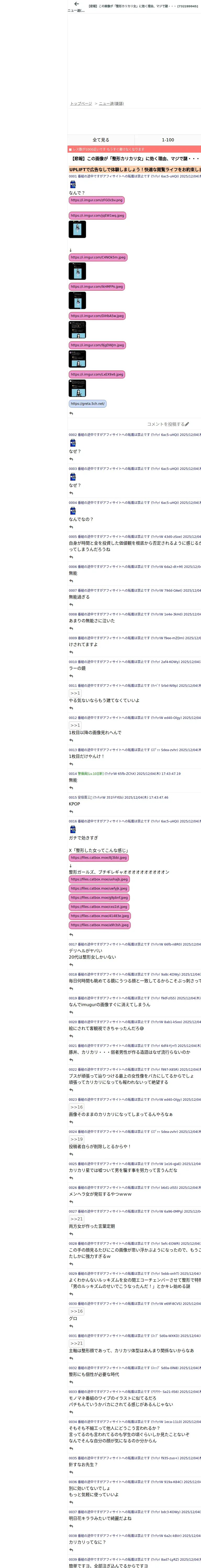Open imgur link 9jgDWJm.jpeg

97,345
